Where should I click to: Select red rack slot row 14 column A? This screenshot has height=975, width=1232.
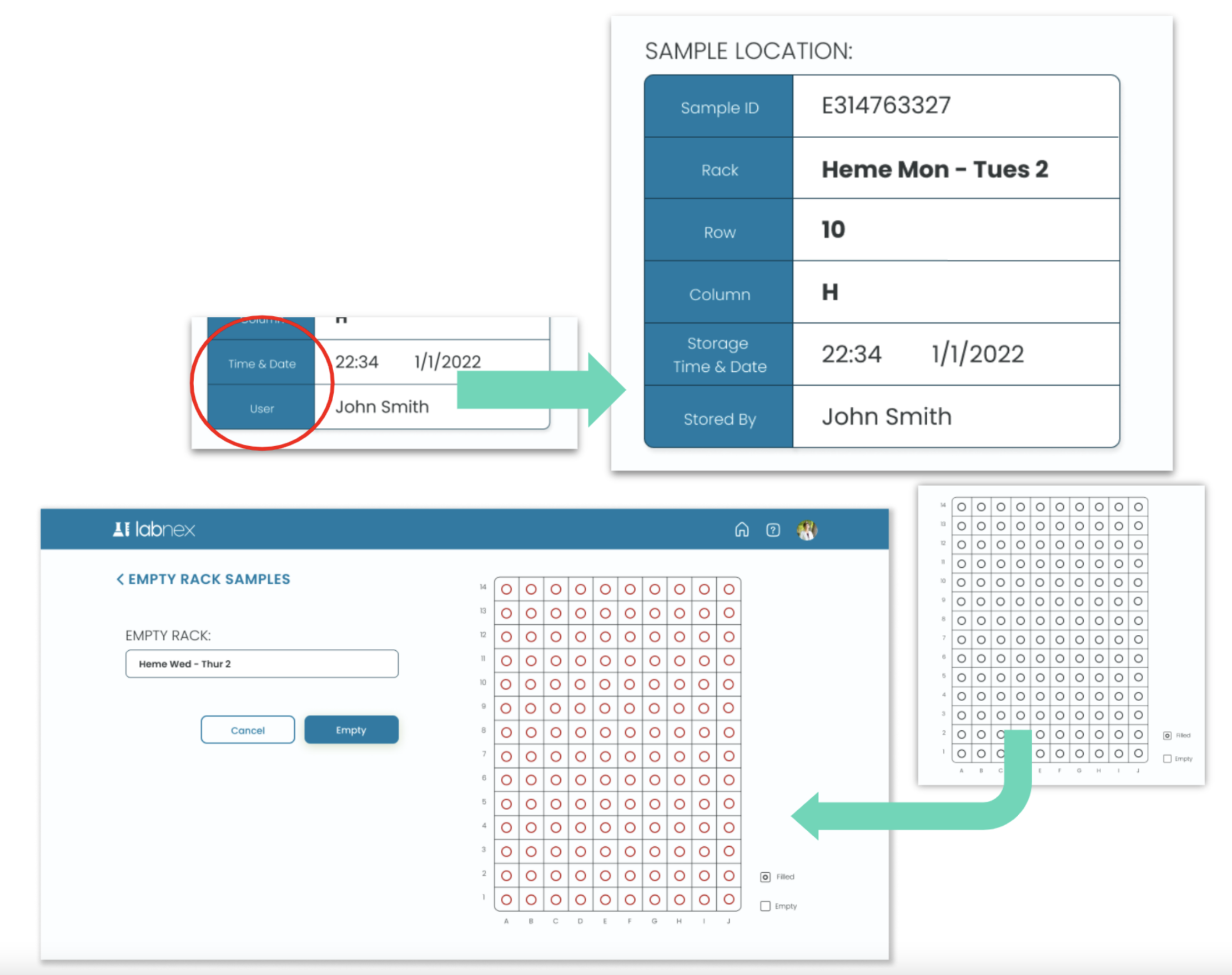pyautogui.click(x=506, y=589)
